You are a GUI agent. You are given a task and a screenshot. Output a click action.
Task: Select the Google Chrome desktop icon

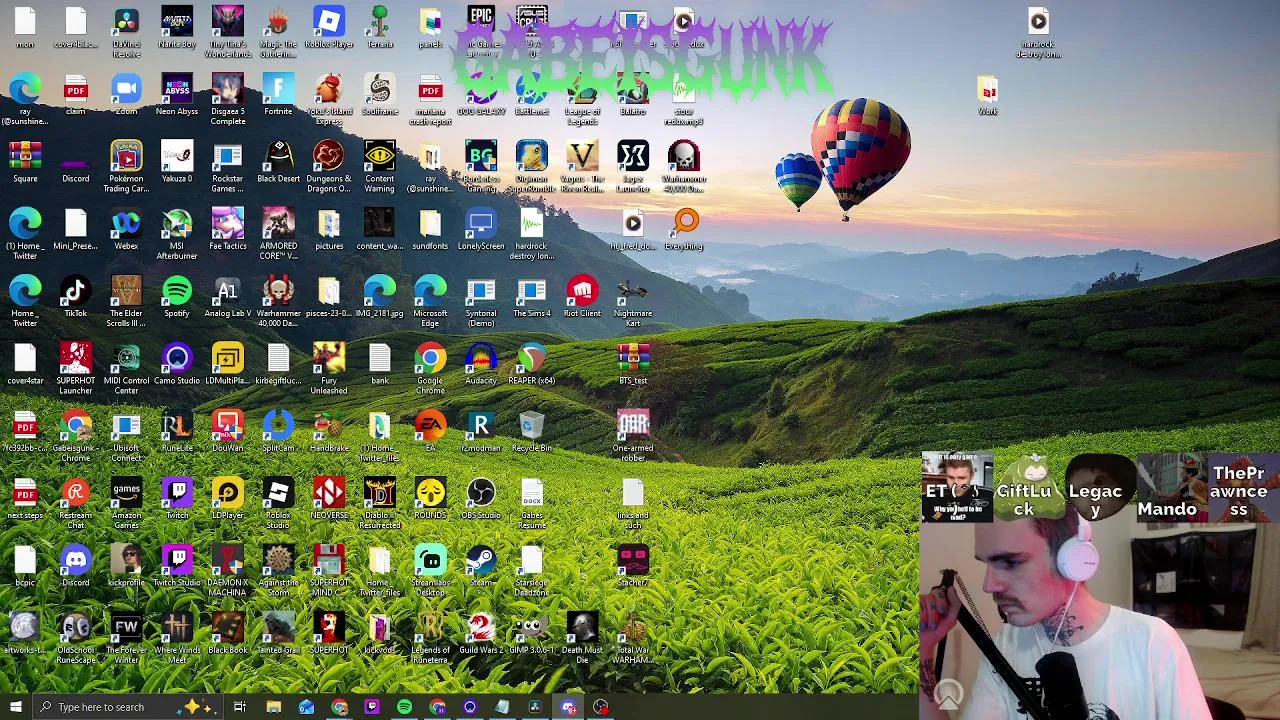click(x=430, y=369)
